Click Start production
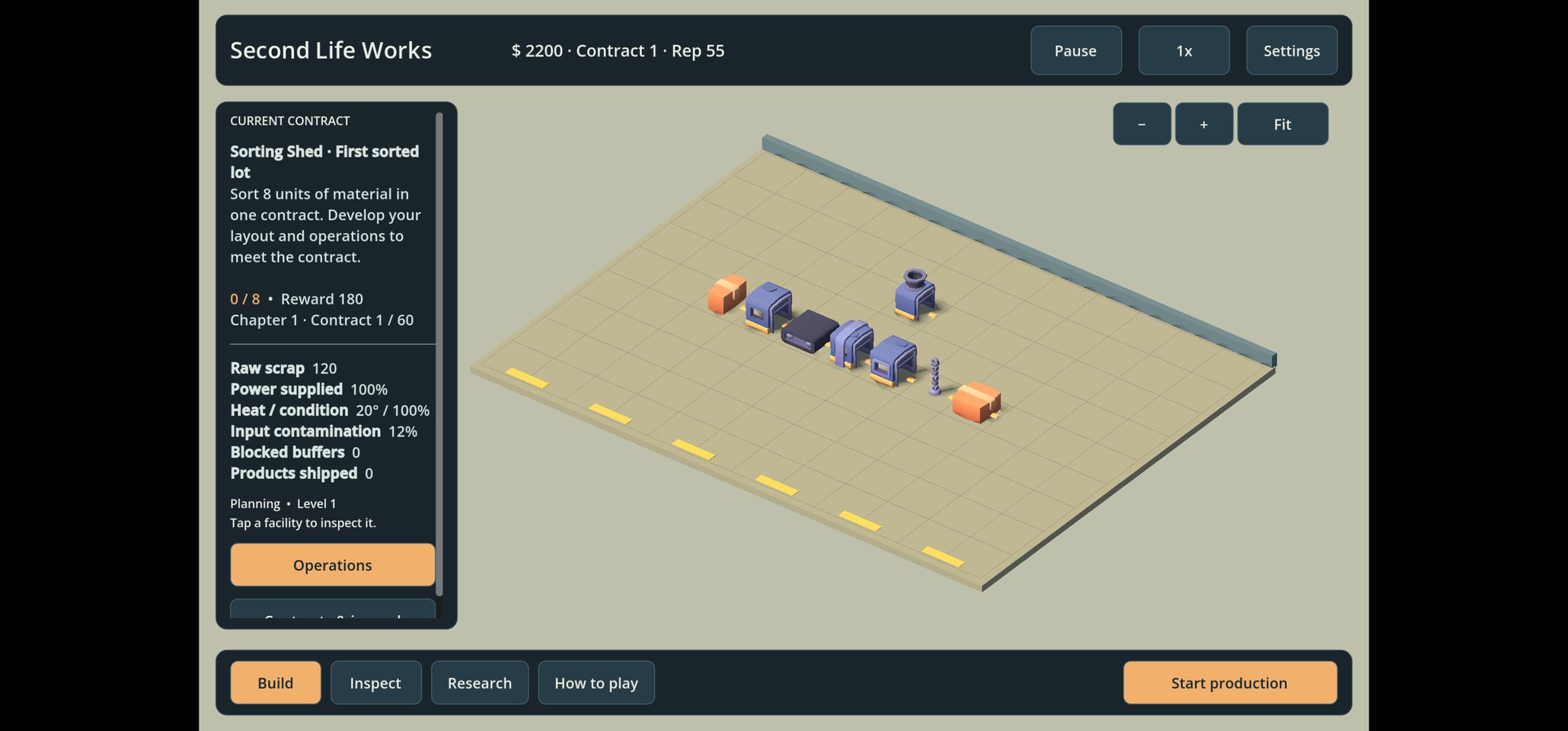 (x=1230, y=683)
